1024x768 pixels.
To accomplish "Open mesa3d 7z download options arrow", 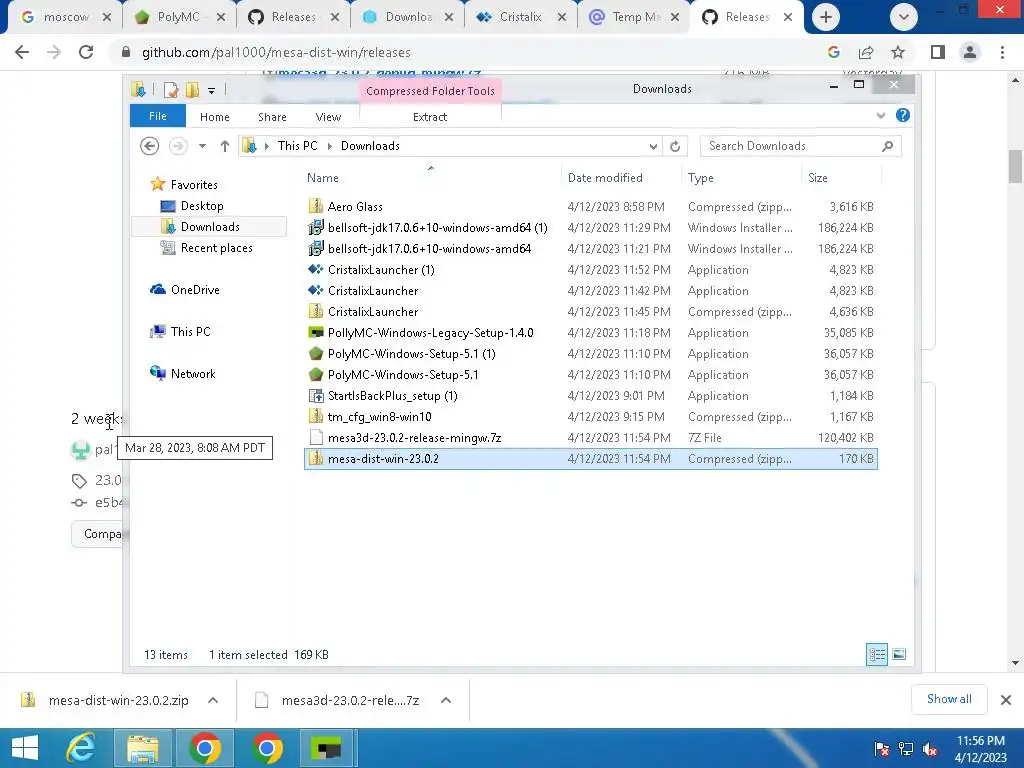I will click(x=446, y=700).
